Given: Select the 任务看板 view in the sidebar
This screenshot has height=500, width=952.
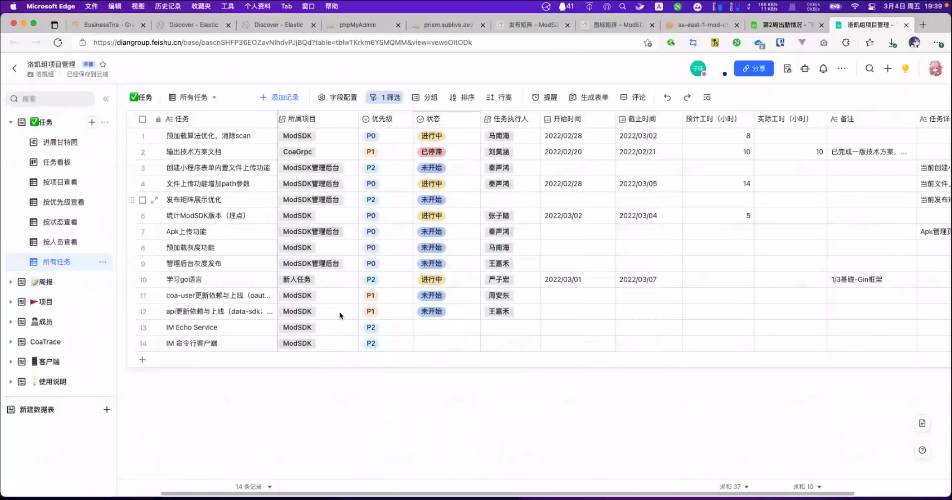Looking at the screenshot, I should (56, 162).
